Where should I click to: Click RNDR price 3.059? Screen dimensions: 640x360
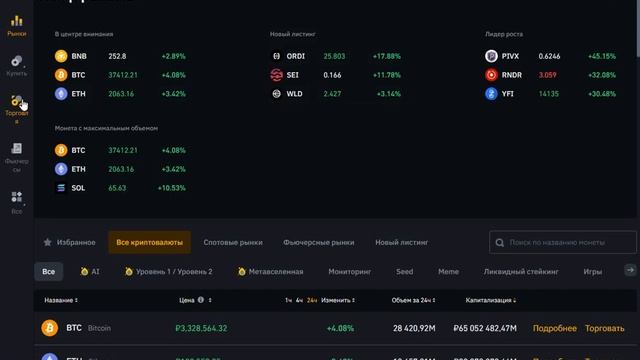coord(547,75)
